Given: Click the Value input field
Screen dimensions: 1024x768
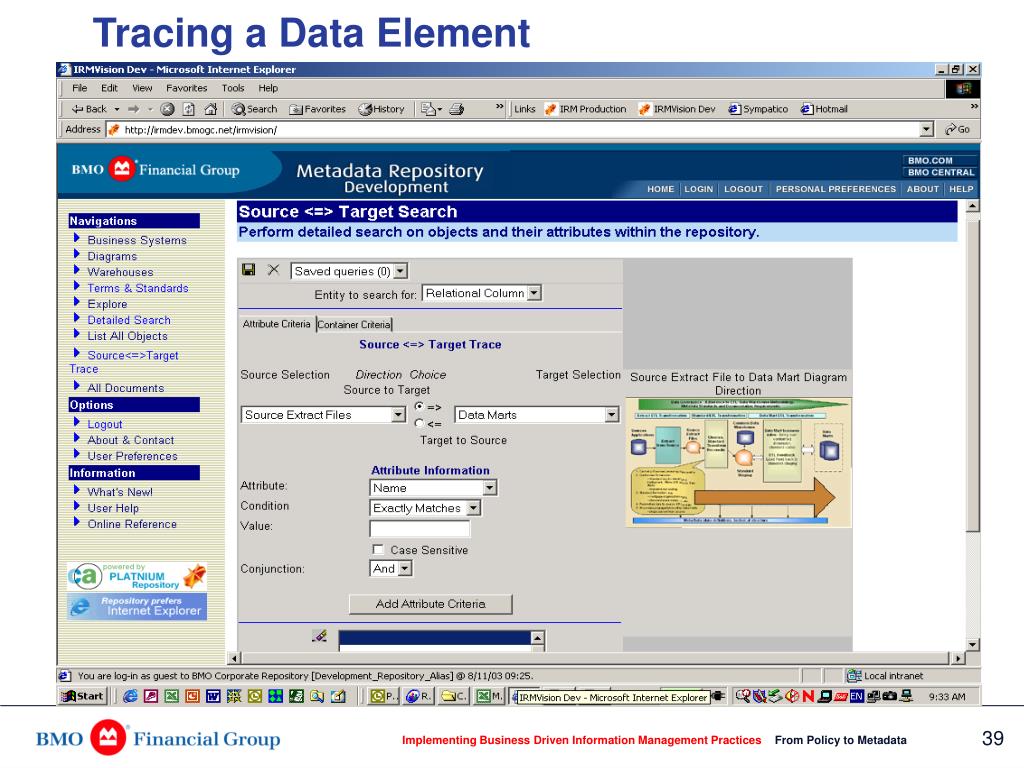Looking at the screenshot, I should pyautogui.click(x=419, y=528).
